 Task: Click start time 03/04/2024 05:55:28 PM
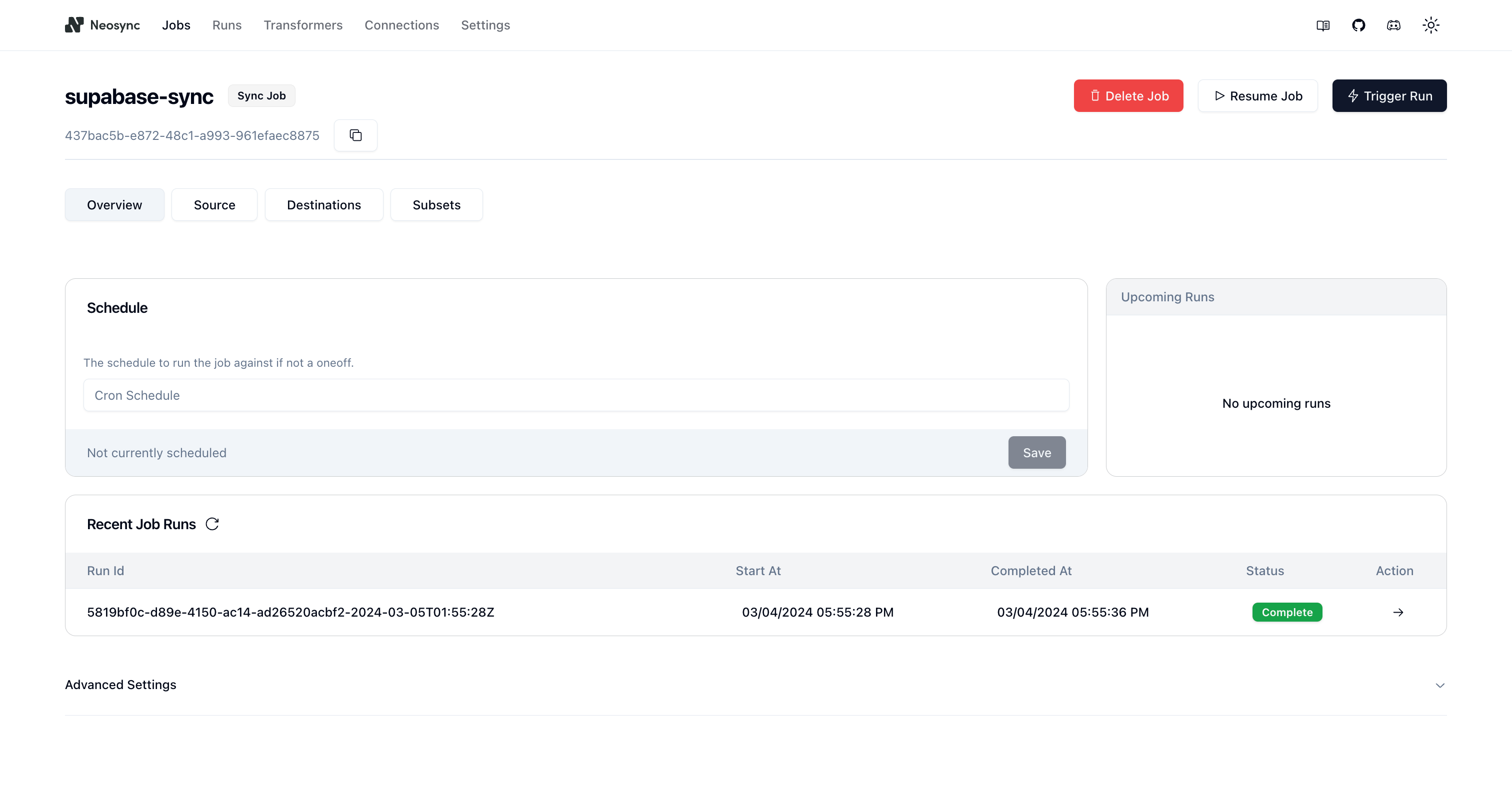point(817,612)
